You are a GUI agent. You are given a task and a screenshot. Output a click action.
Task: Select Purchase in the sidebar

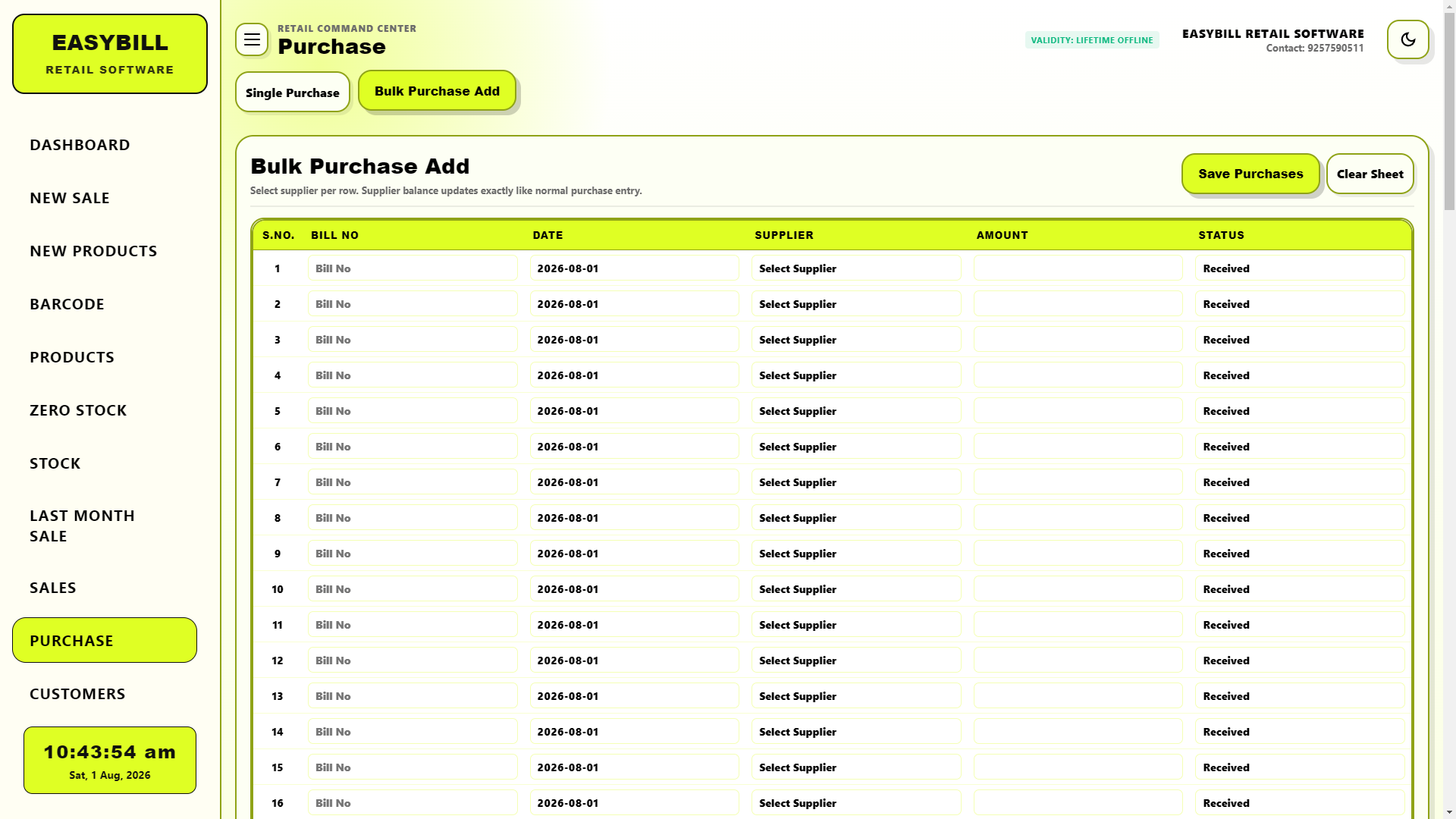105,640
